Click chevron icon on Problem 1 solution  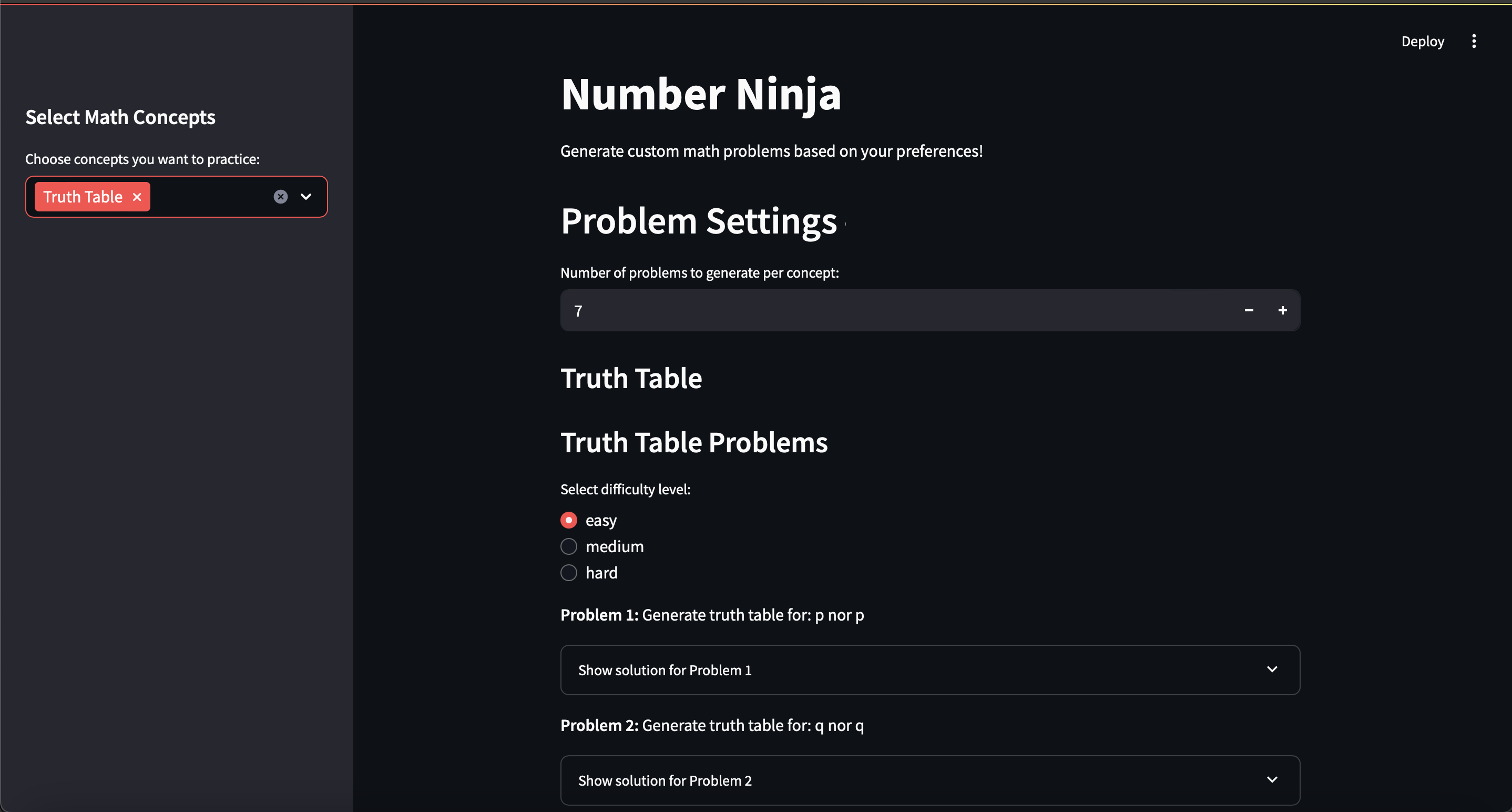pyautogui.click(x=1272, y=669)
